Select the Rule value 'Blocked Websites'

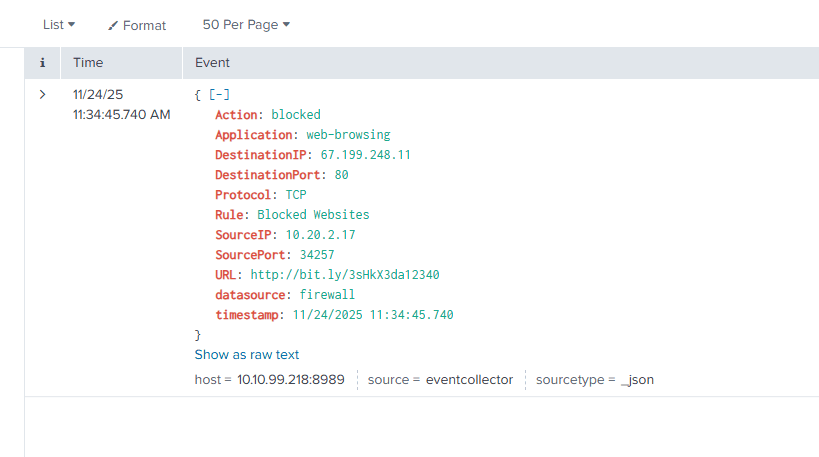point(313,215)
